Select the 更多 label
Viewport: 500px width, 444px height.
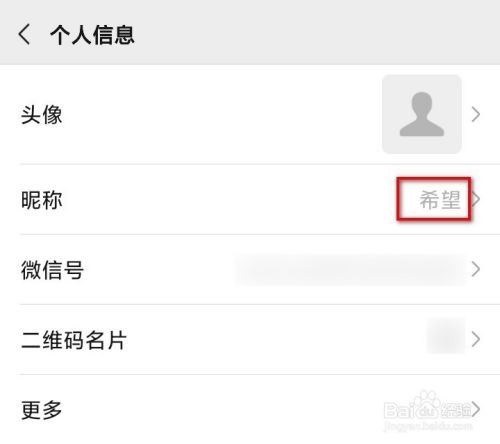click(x=41, y=410)
